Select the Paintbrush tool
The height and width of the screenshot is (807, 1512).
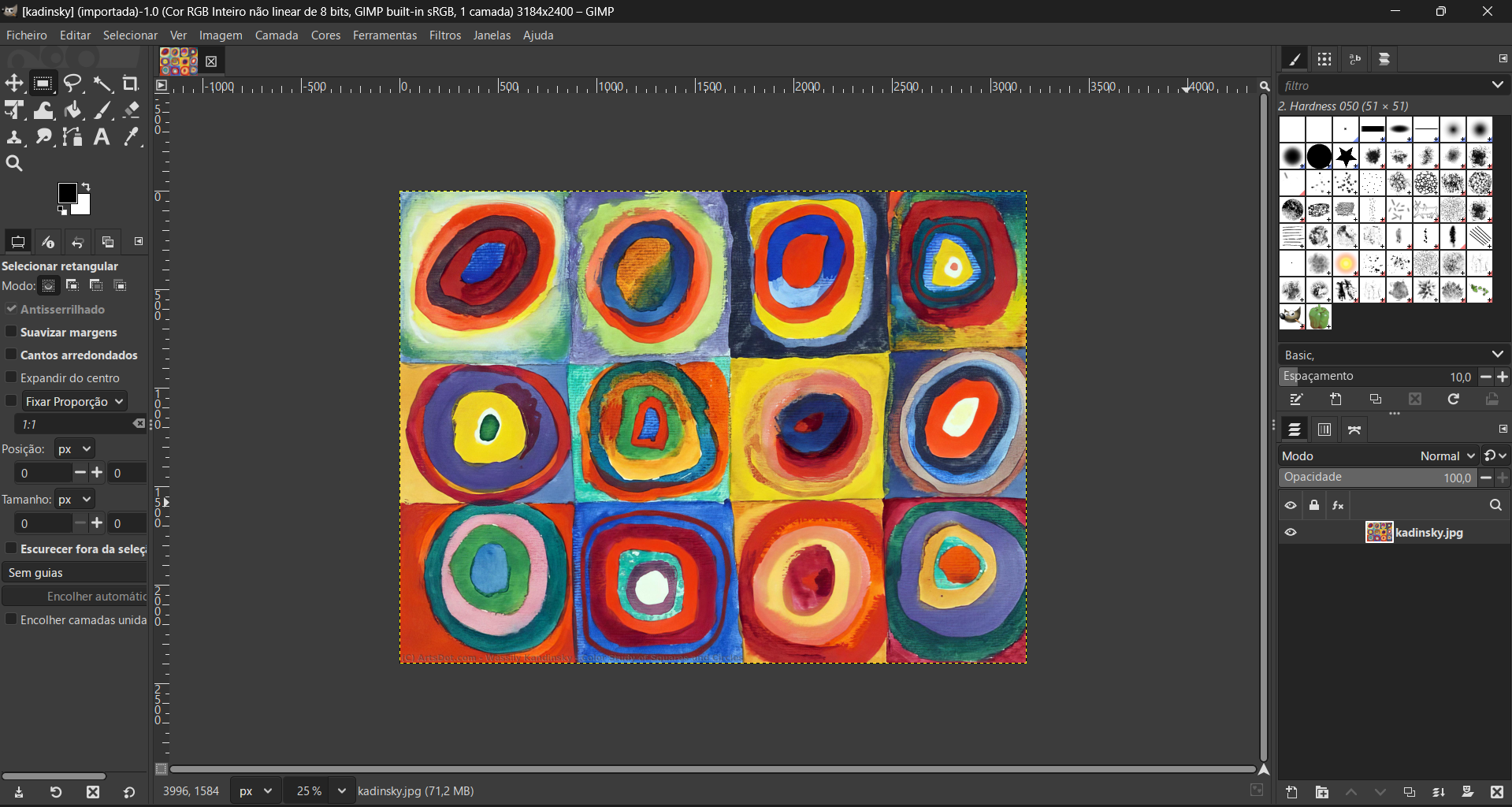point(103,110)
